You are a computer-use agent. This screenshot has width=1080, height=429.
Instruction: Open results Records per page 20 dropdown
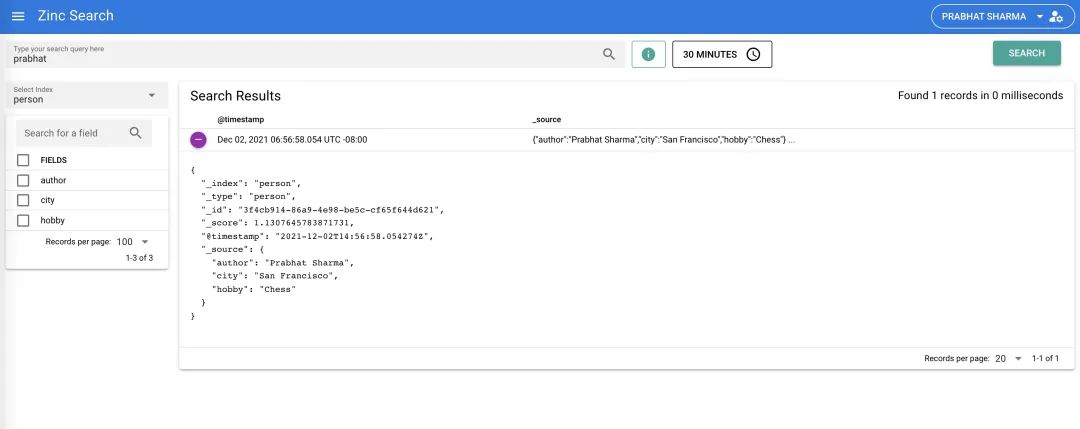point(1009,359)
